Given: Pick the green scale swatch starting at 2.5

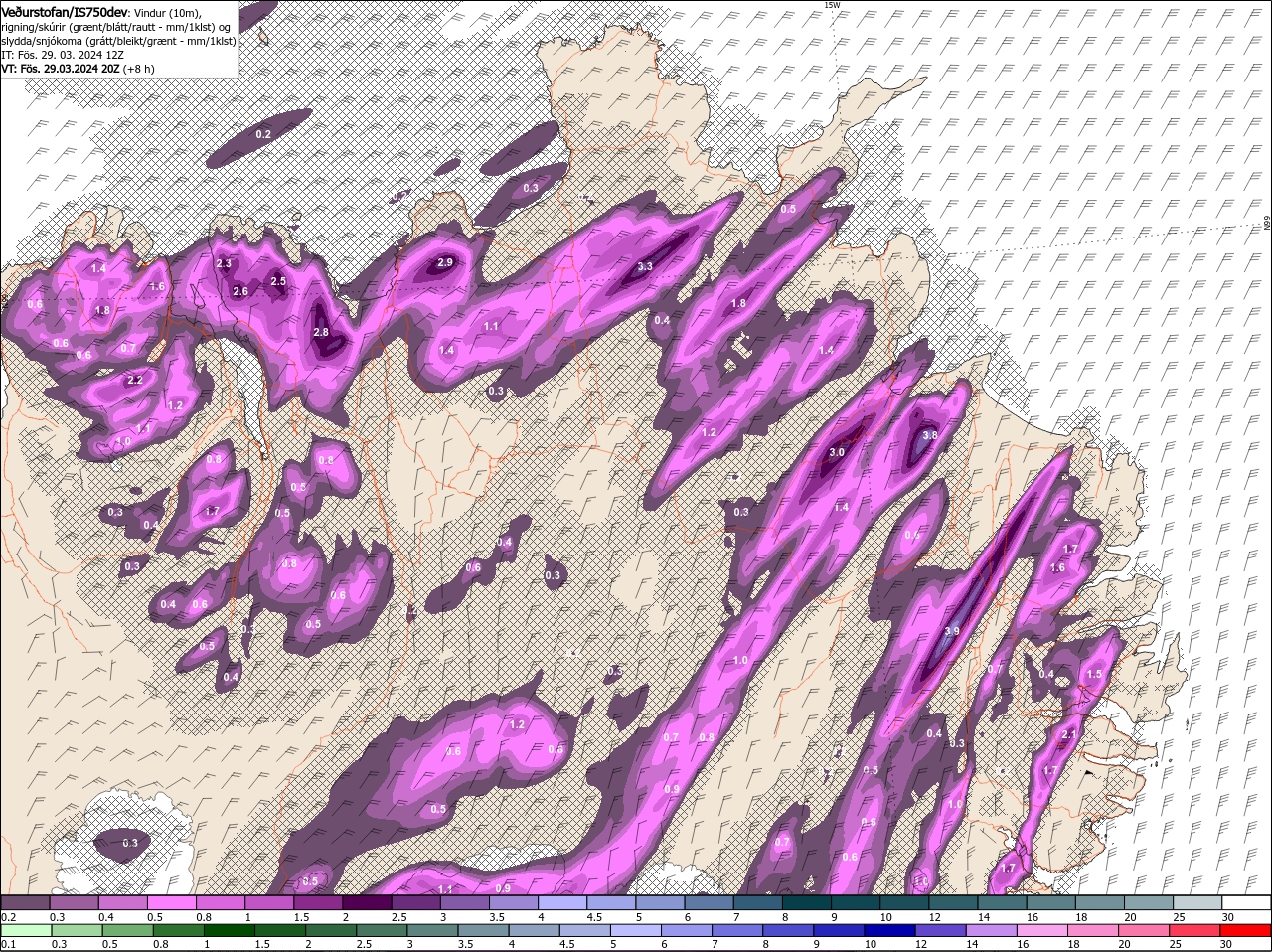Looking at the screenshot, I should [383, 930].
